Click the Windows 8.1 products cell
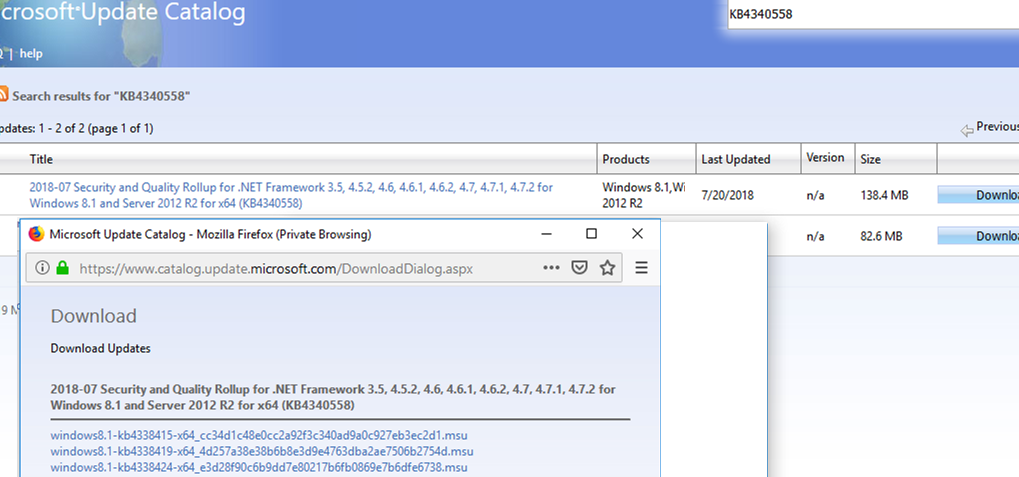This screenshot has width=1019, height=477. click(x=643, y=195)
